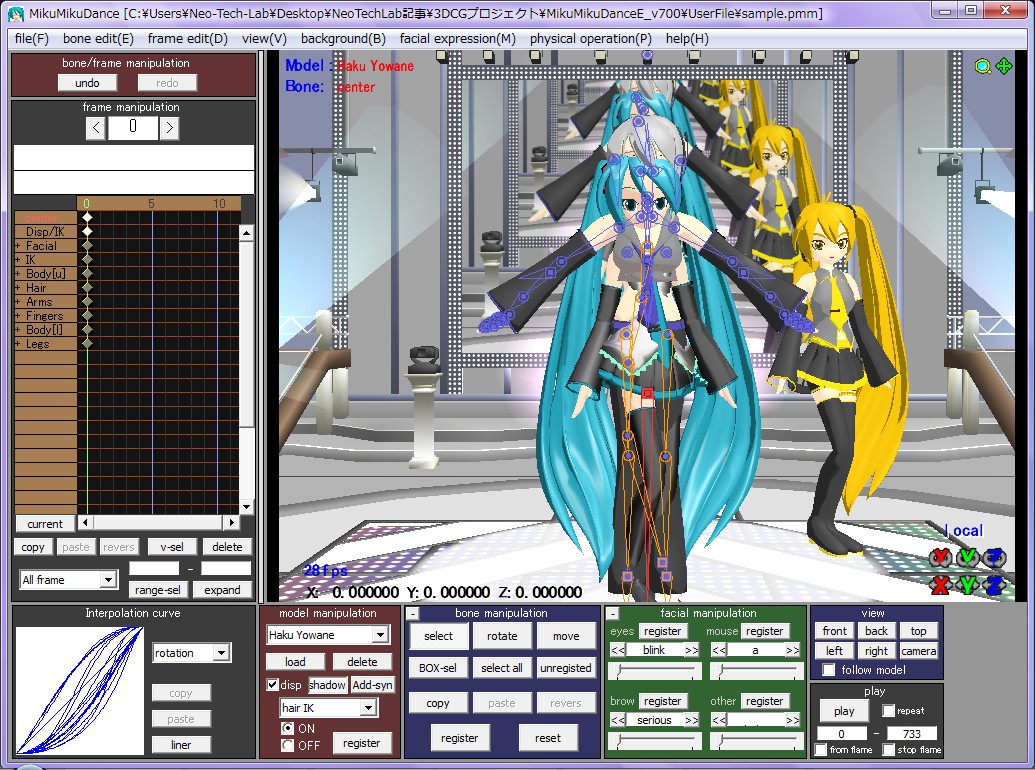Toggle the disp checkbox for the model
The width and height of the screenshot is (1035, 770).
(272, 684)
